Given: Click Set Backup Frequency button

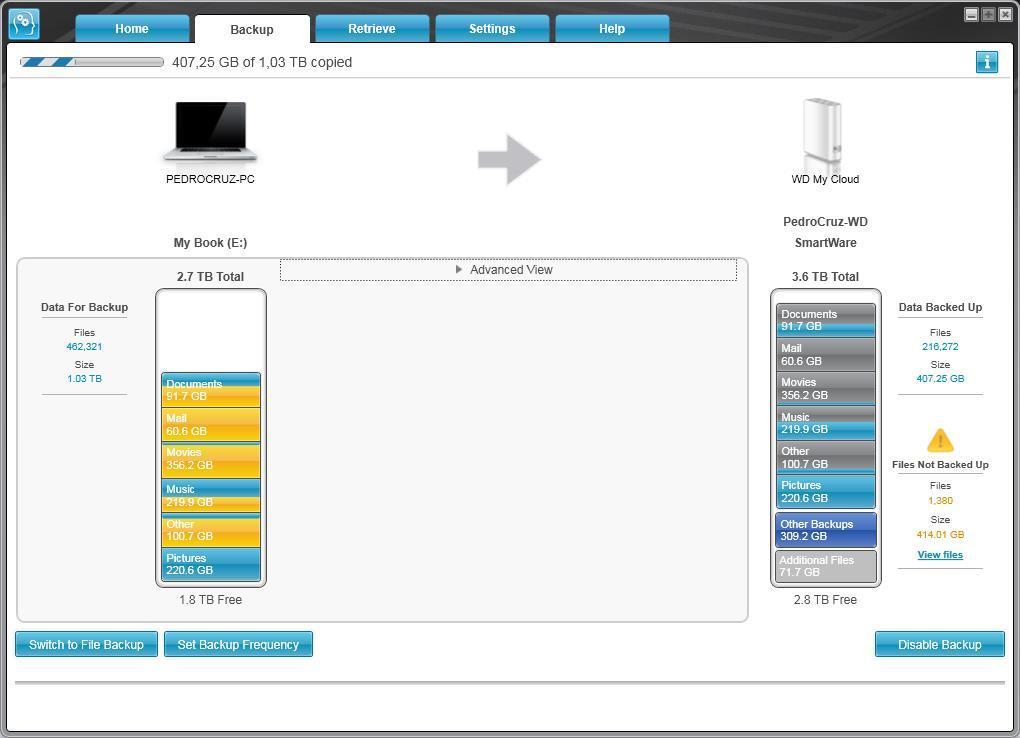Looking at the screenshot, I should (x=238, y=644).
